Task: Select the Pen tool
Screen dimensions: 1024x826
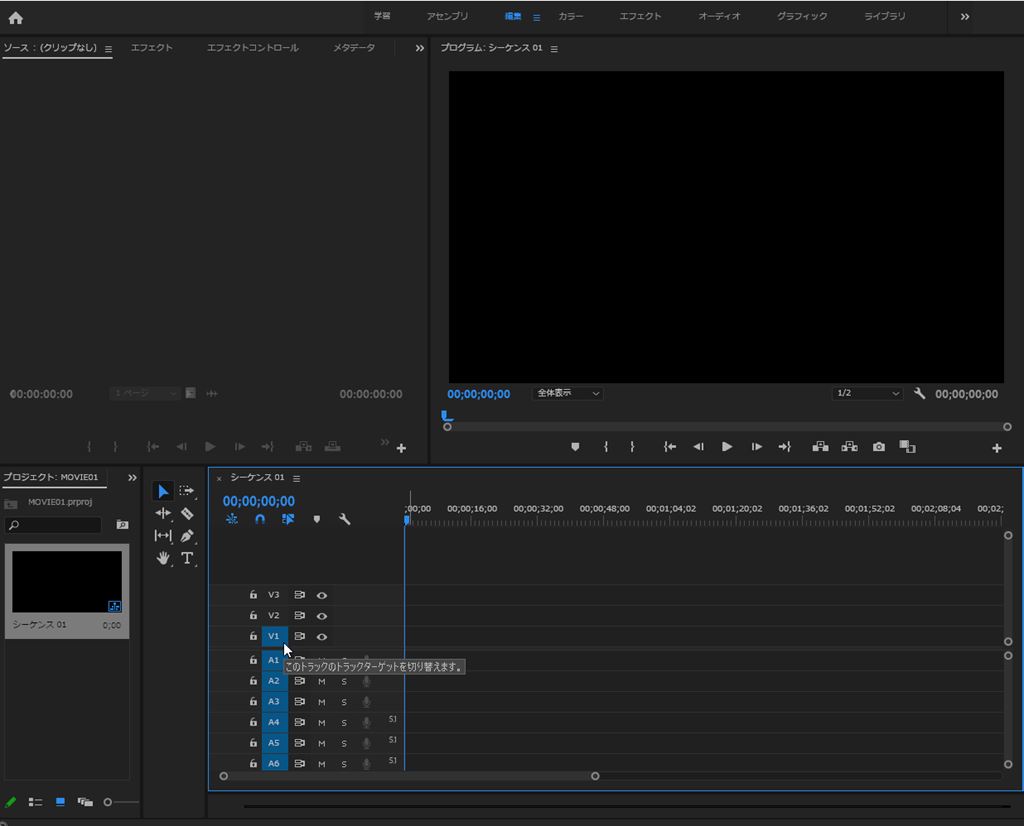Action: pos(187,536)
